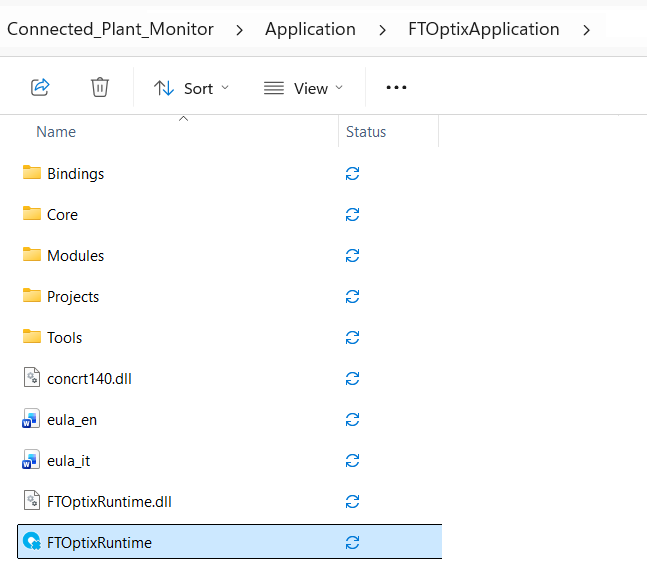Select the Modules folder icon
The image size is (647, 564).
coord(32,255)
